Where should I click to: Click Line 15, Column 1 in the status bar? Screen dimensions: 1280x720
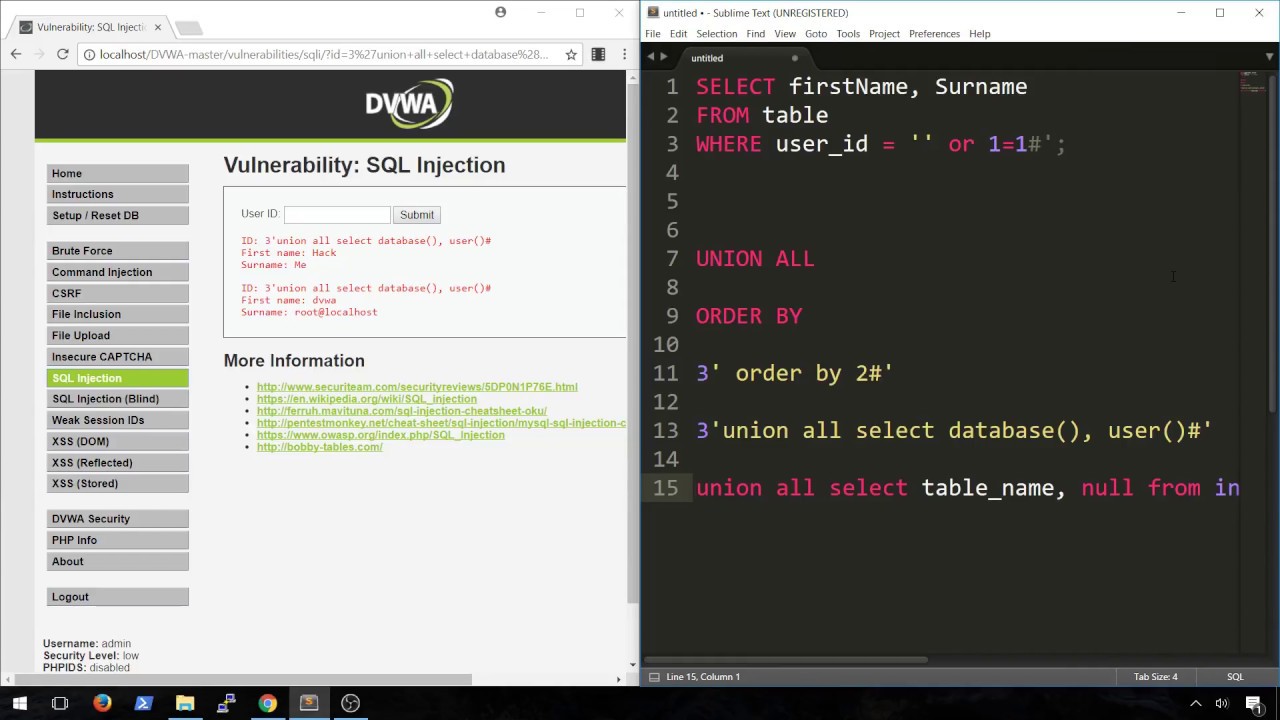pyautogui.click(x=703, y=677)
